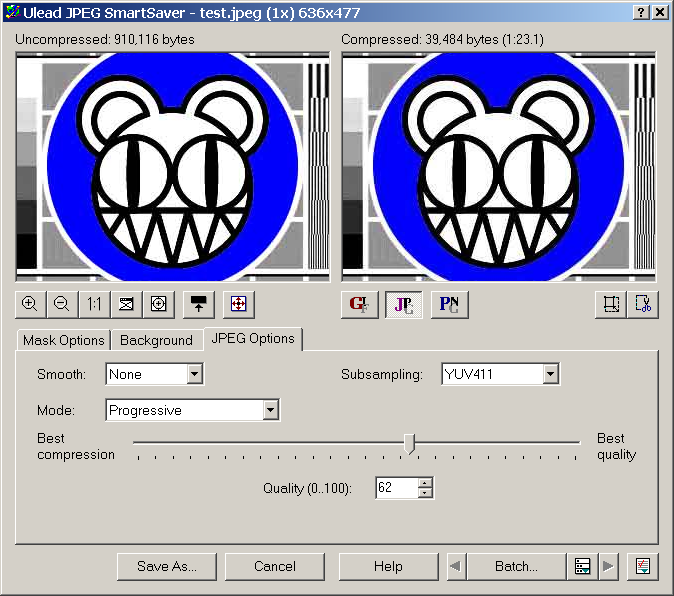Click the previous batch arrow
The height and width of the screenshot is (596, 674).
click(x=456, y=566)
